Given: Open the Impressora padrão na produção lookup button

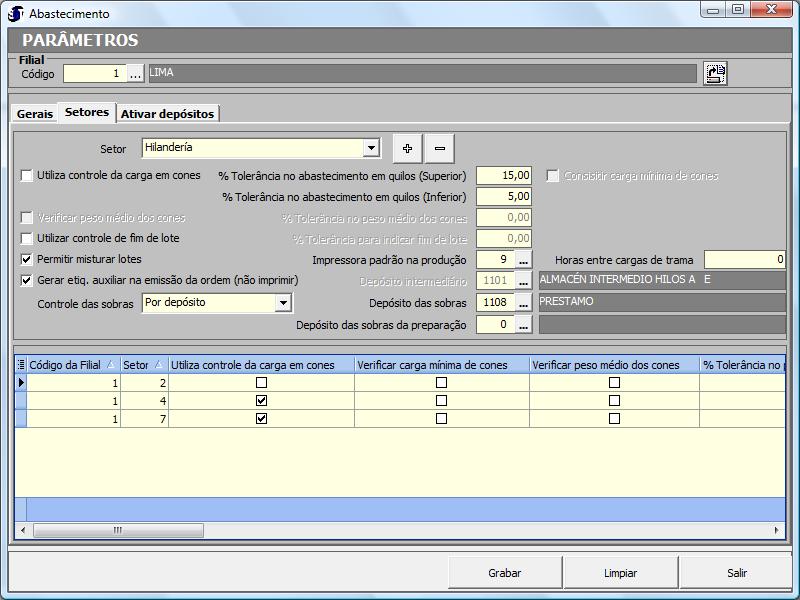Looking at the screenshot, I should [x=523, y=260].
